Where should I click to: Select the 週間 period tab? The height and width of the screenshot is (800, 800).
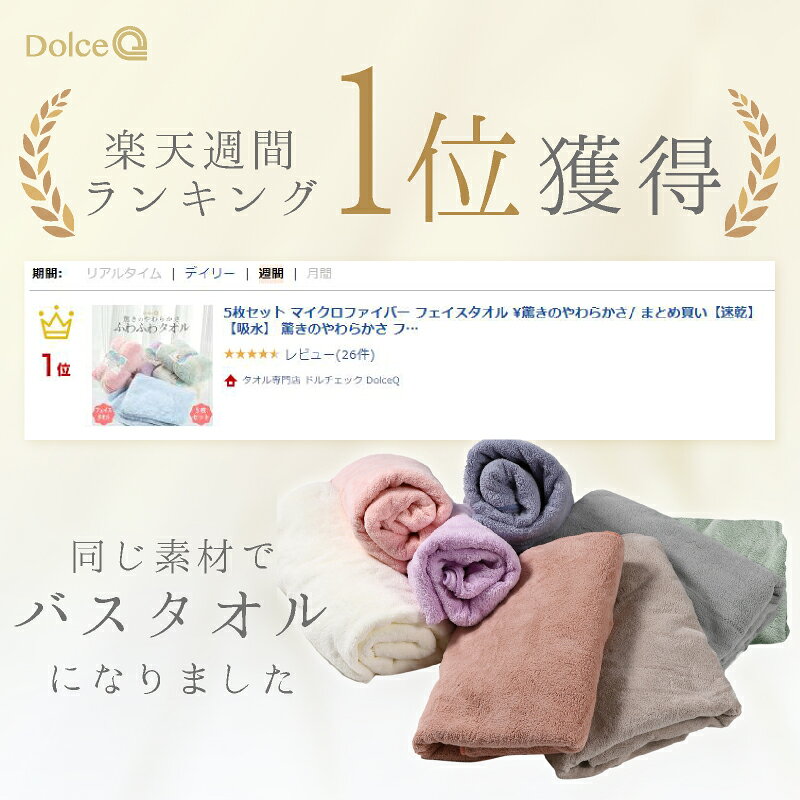coord(271,273)
